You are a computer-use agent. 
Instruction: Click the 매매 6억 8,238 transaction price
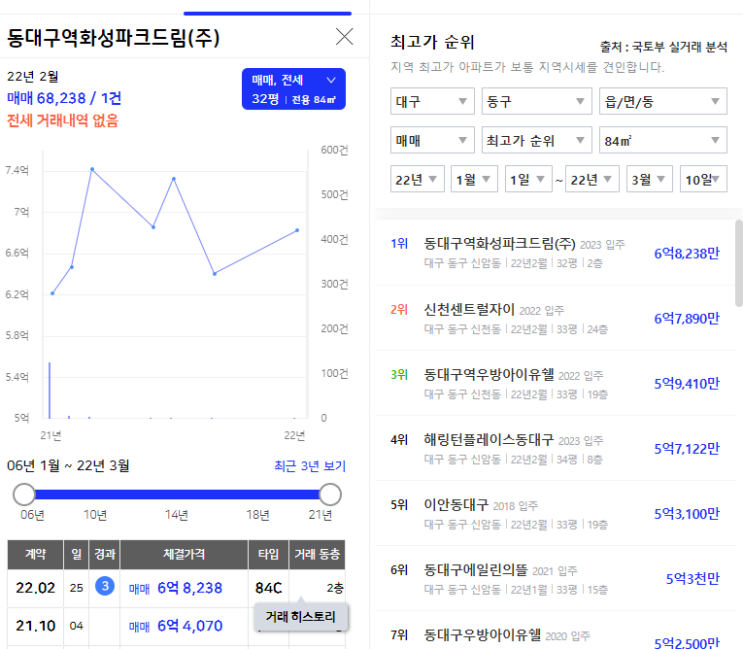click(175, 588)
